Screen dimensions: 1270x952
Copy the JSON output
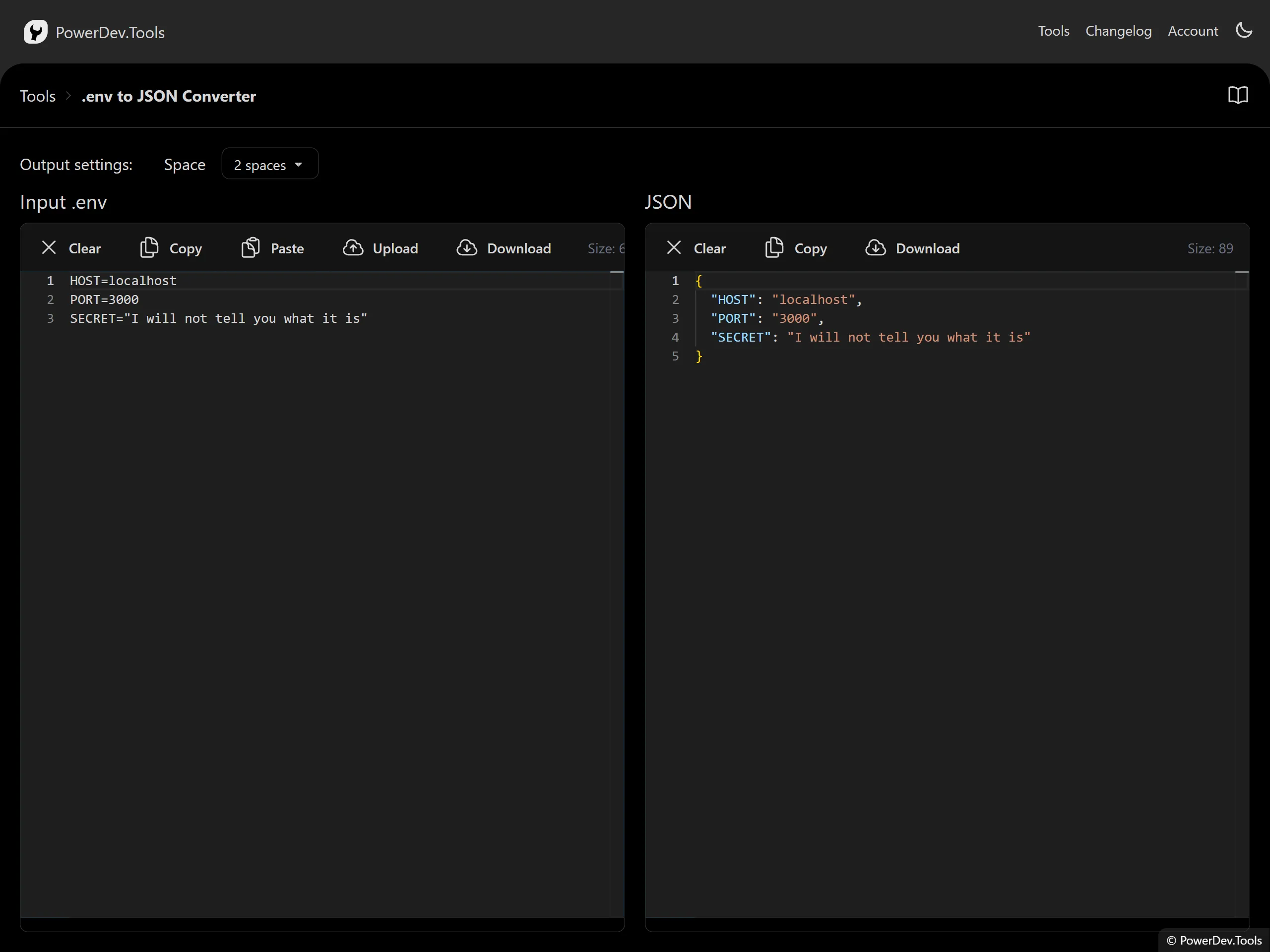pos(796,248)
